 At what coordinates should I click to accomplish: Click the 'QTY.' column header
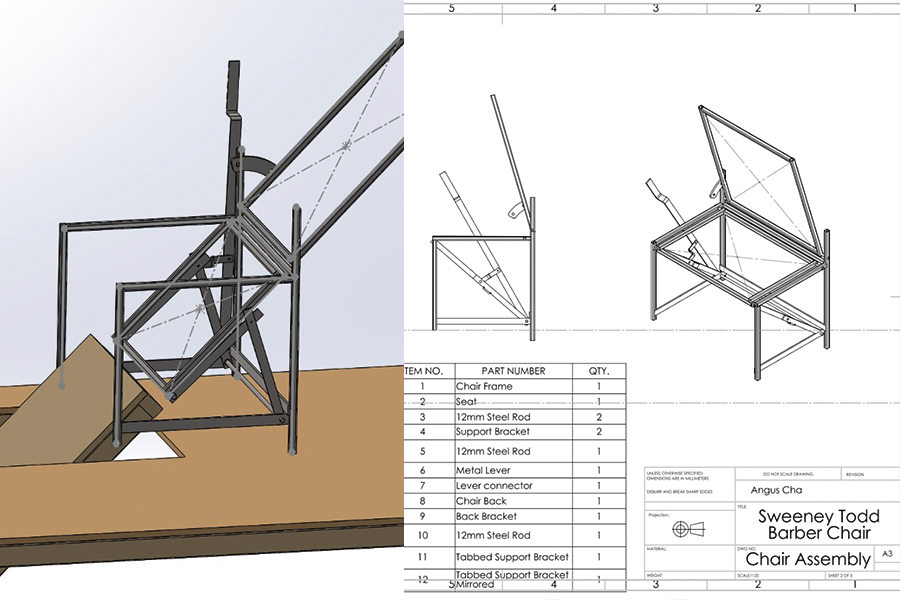click(599, 370)
